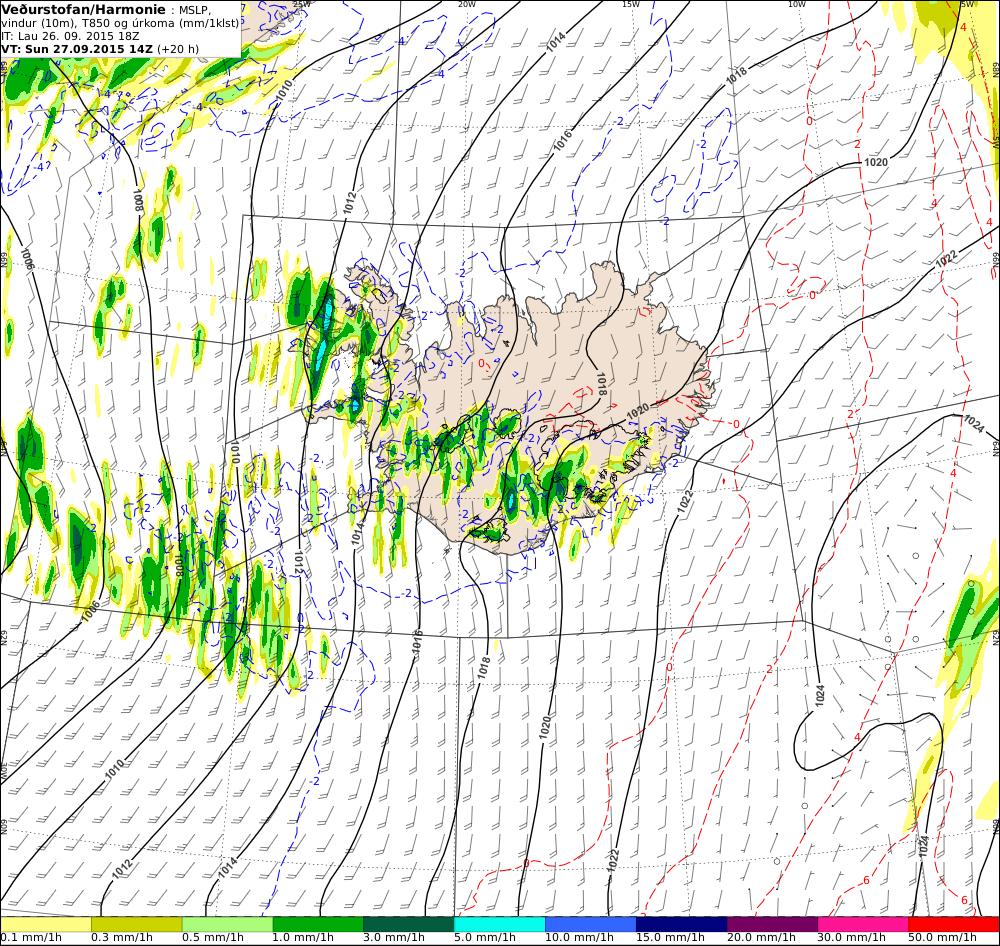Screen dimensions: 1000x946
Task: Choose the navy 15.0 mm/1h legend swatch
Action: (682, 924)
